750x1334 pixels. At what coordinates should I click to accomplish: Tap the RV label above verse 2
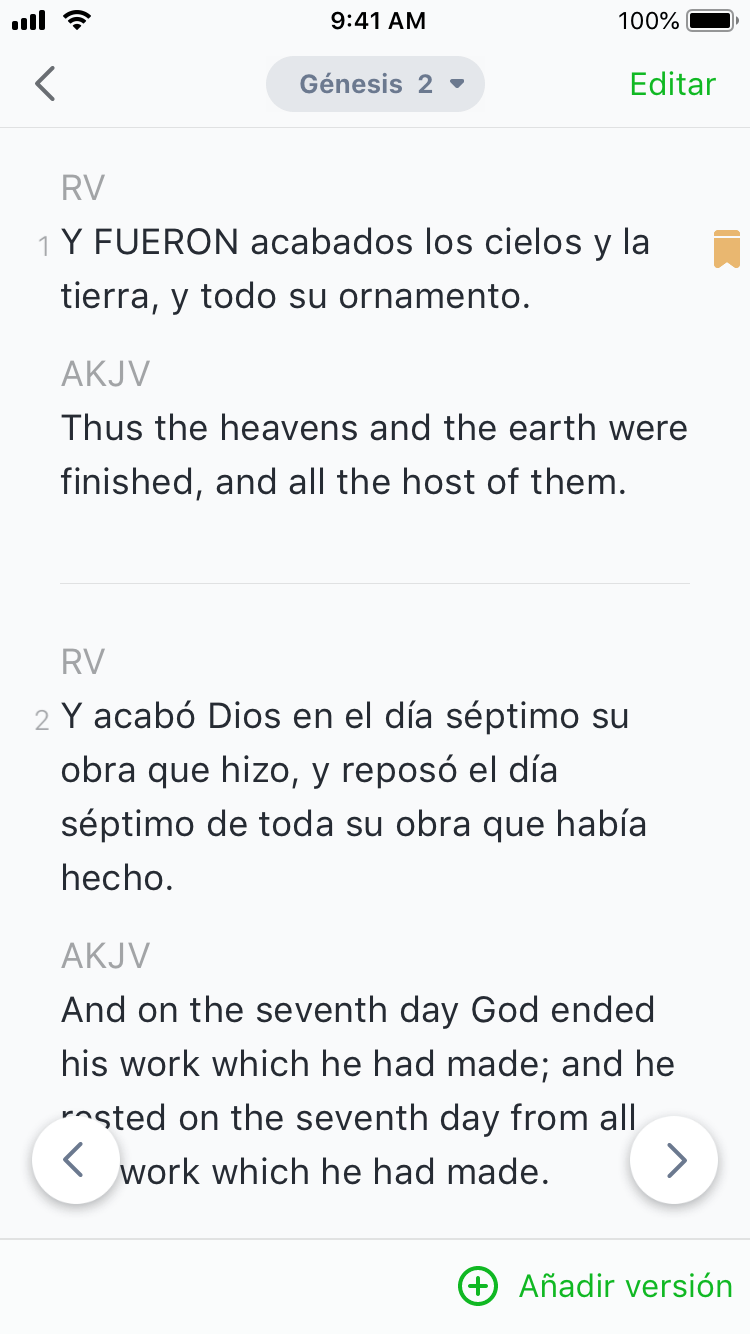point(83,662)
